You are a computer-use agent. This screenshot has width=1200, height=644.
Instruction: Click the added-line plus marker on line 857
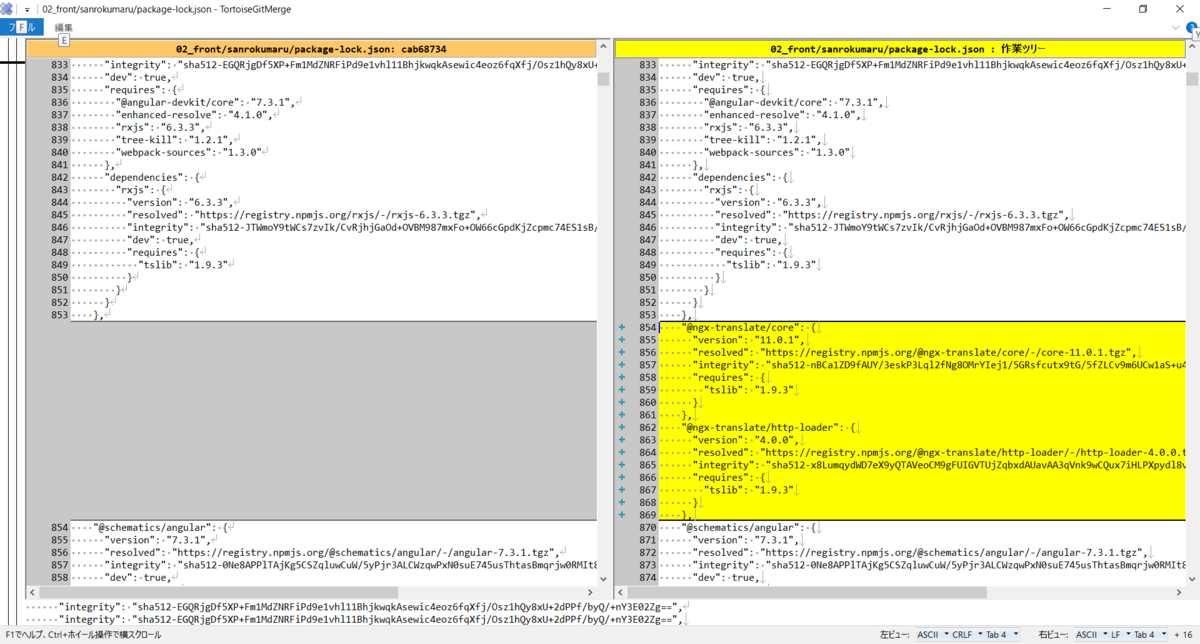[621, 365]
